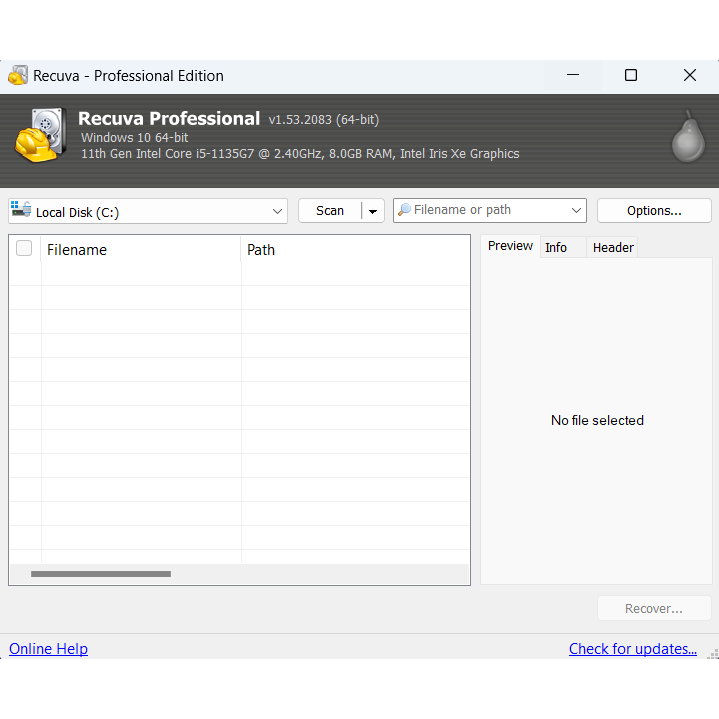Screen dimensions: 719x719
Task: Select the Preview tab
Action: click(510, 246)
